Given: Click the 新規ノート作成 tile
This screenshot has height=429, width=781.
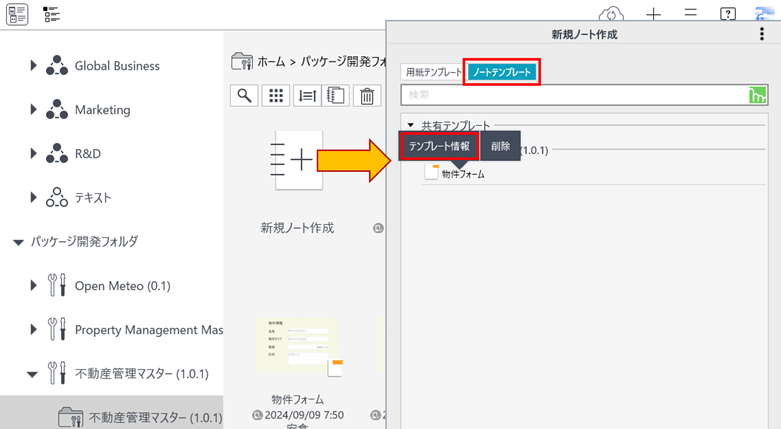Looking at the screenshot, I should tap(298, 160).
